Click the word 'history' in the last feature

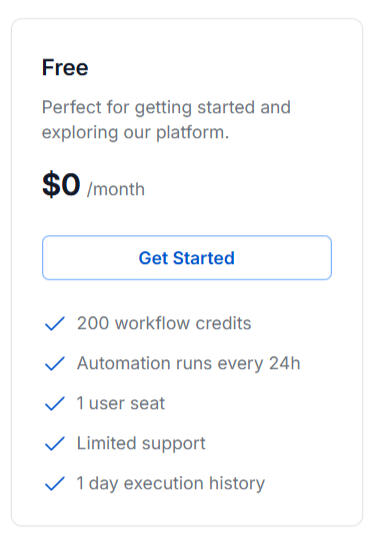(x=237, y=484)
